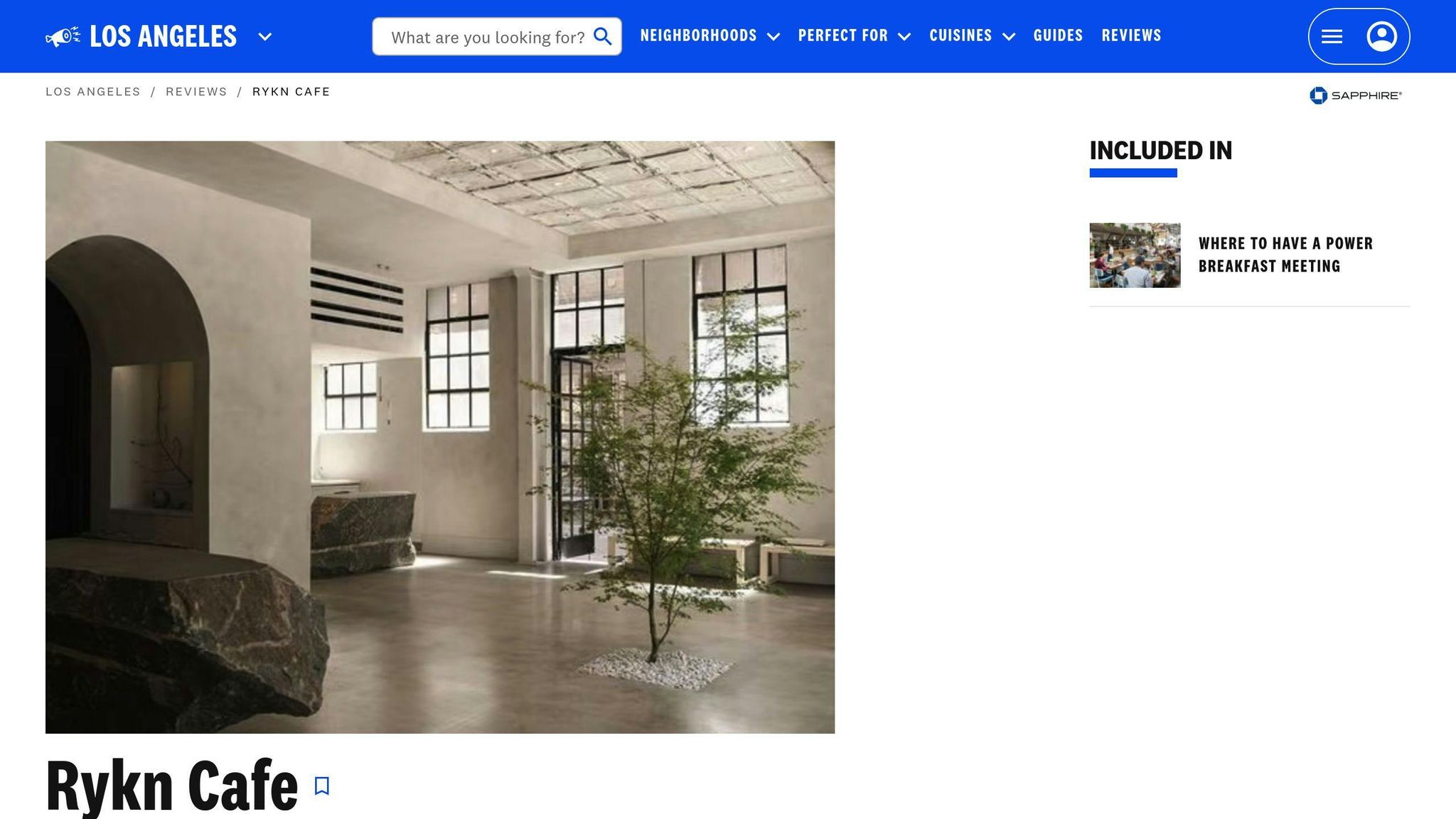Expand the Neighborhoods dropdown
The height and width of the screenshot is (819, 1456).
710,36
